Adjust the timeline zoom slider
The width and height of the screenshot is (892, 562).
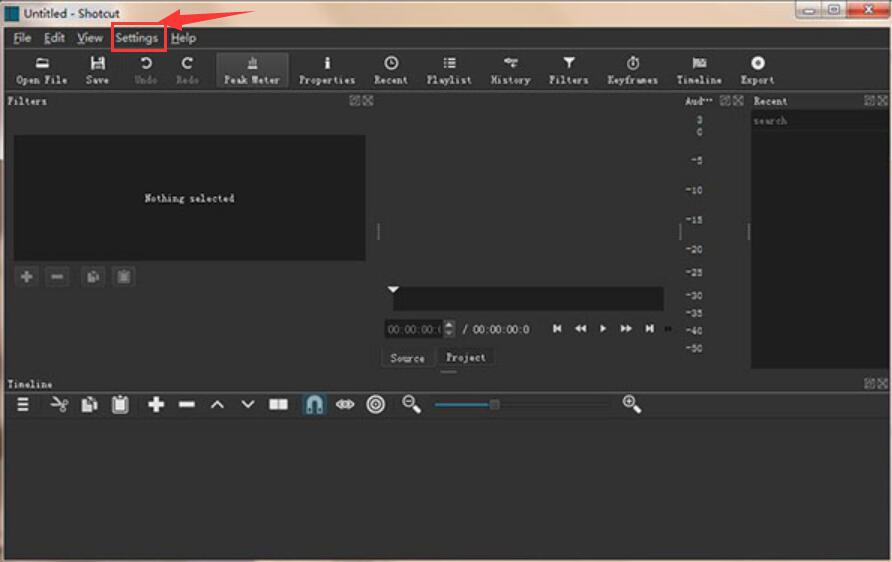pyautogui.click(x=494, y=405)
